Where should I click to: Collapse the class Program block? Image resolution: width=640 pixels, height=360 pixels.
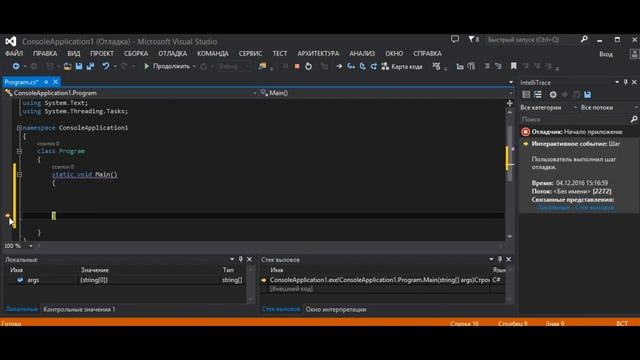pyautogui.click(x=19, y=151)
